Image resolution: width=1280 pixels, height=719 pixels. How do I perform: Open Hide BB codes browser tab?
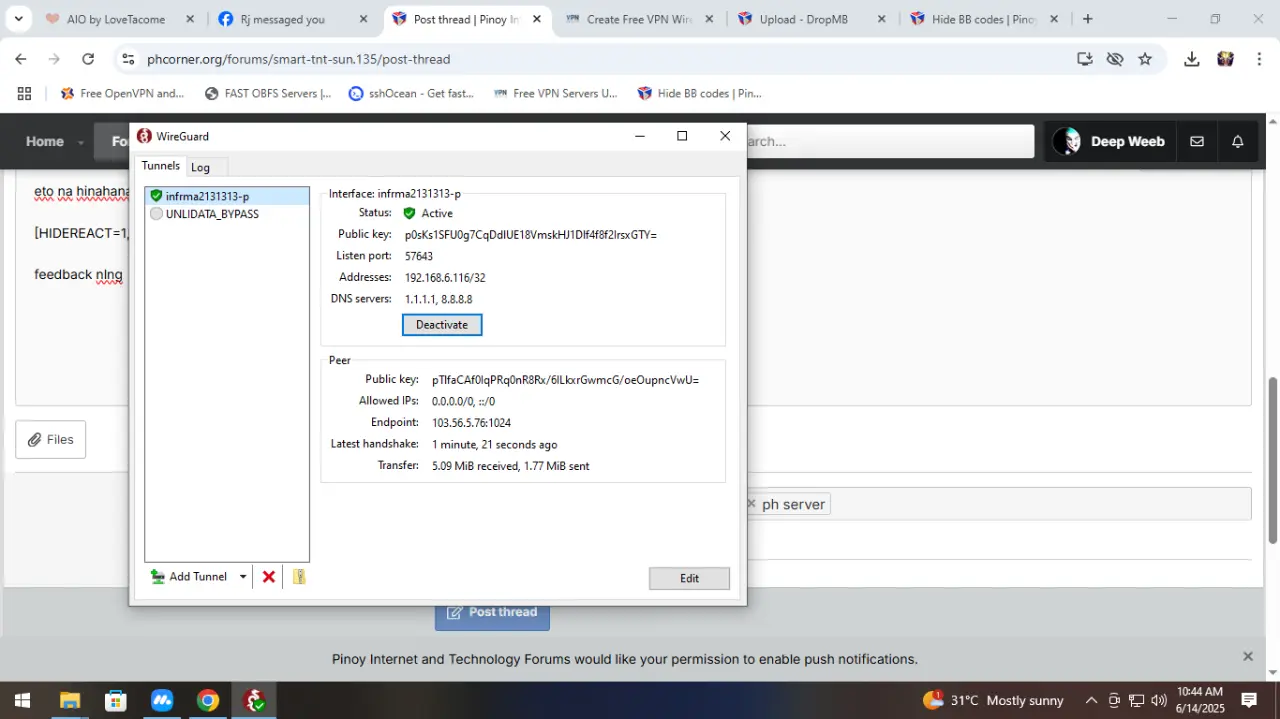pyautogui.click(x=984, y=19)
